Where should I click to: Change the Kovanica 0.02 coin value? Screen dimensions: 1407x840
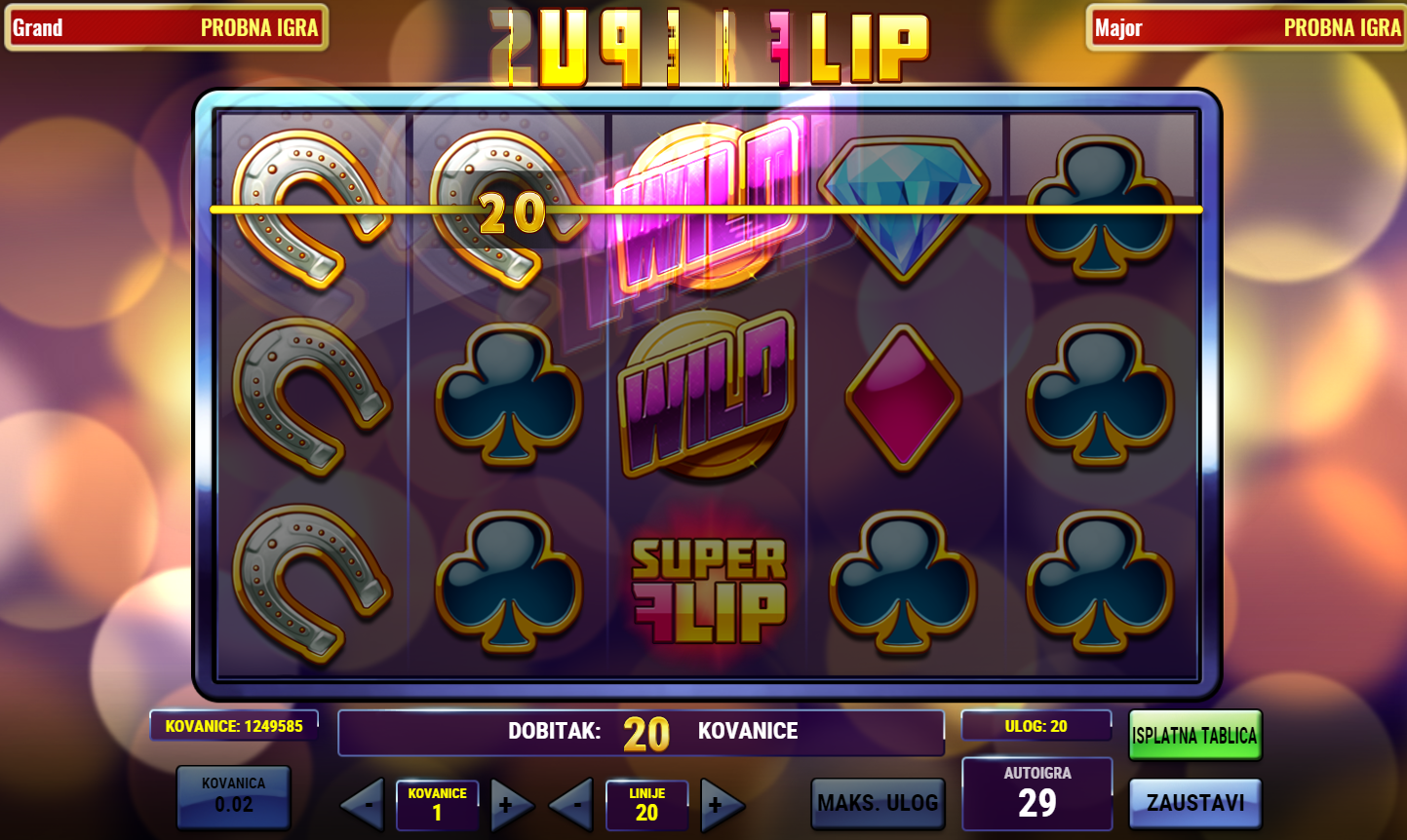[x=233, y=795]
